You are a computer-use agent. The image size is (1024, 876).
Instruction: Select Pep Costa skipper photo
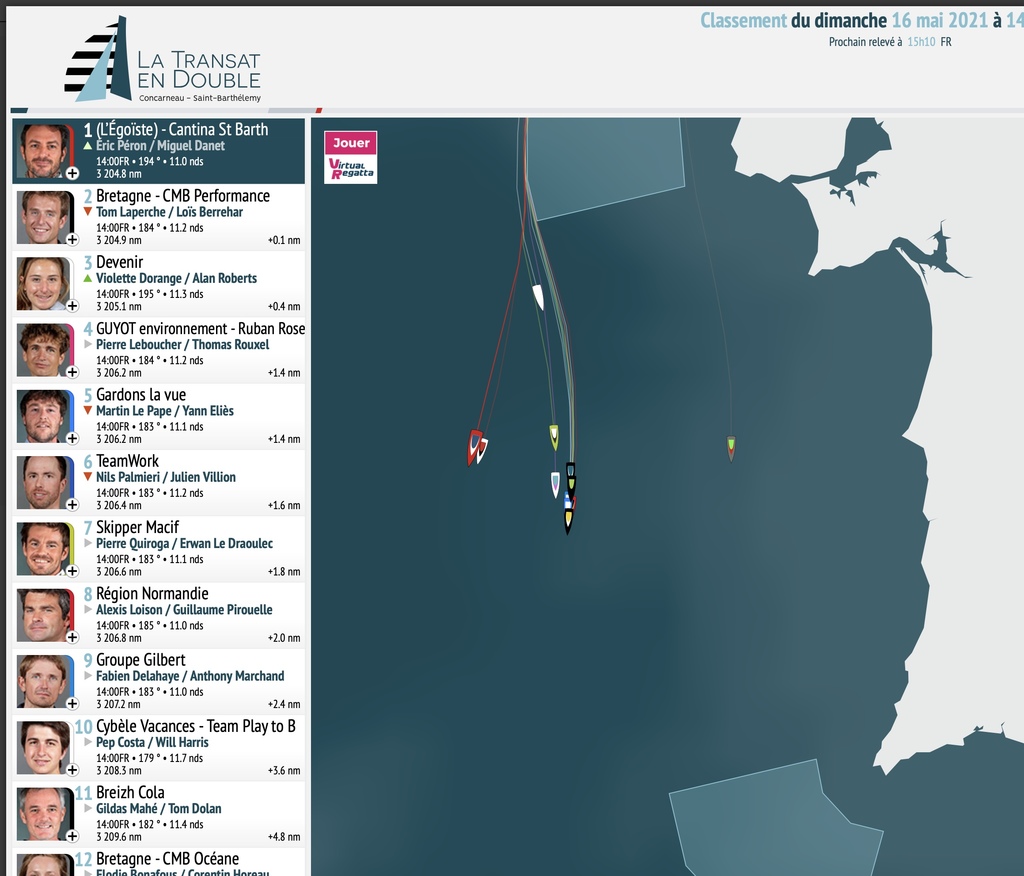pyautogui.click(x=43, y=748)
